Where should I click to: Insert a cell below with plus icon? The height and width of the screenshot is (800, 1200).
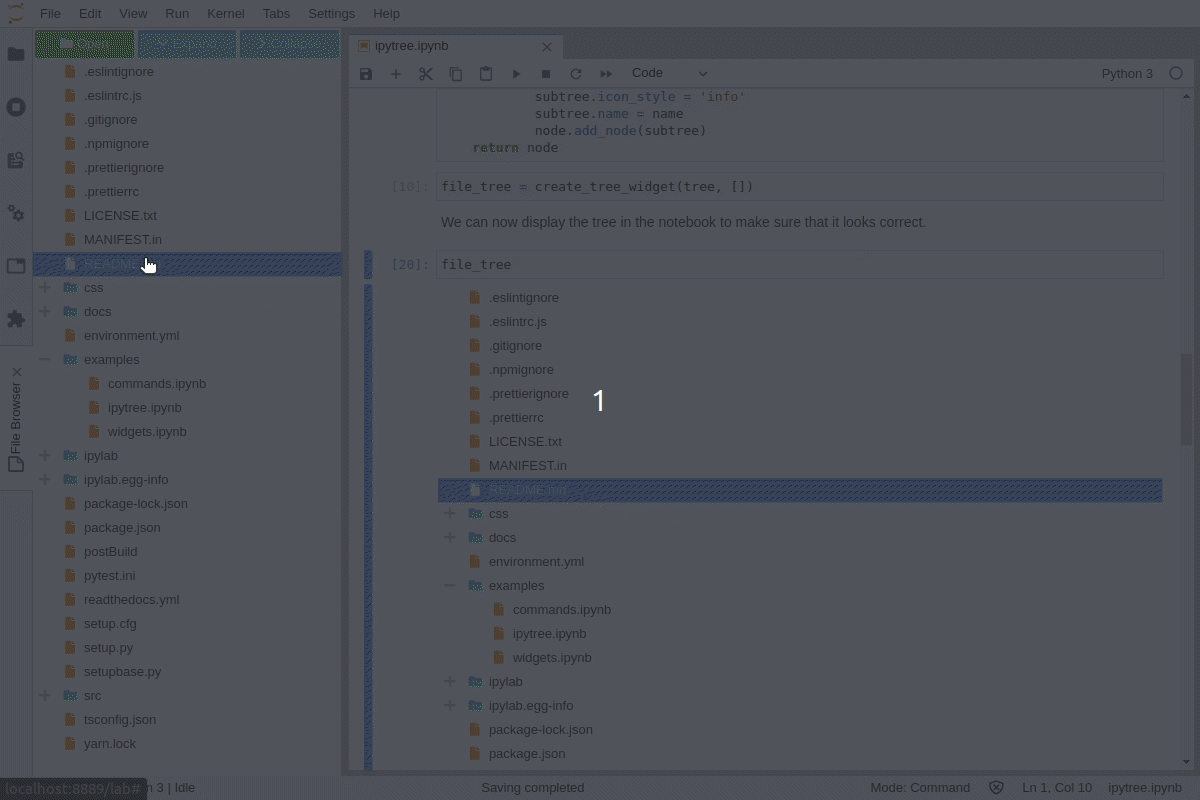396,74
